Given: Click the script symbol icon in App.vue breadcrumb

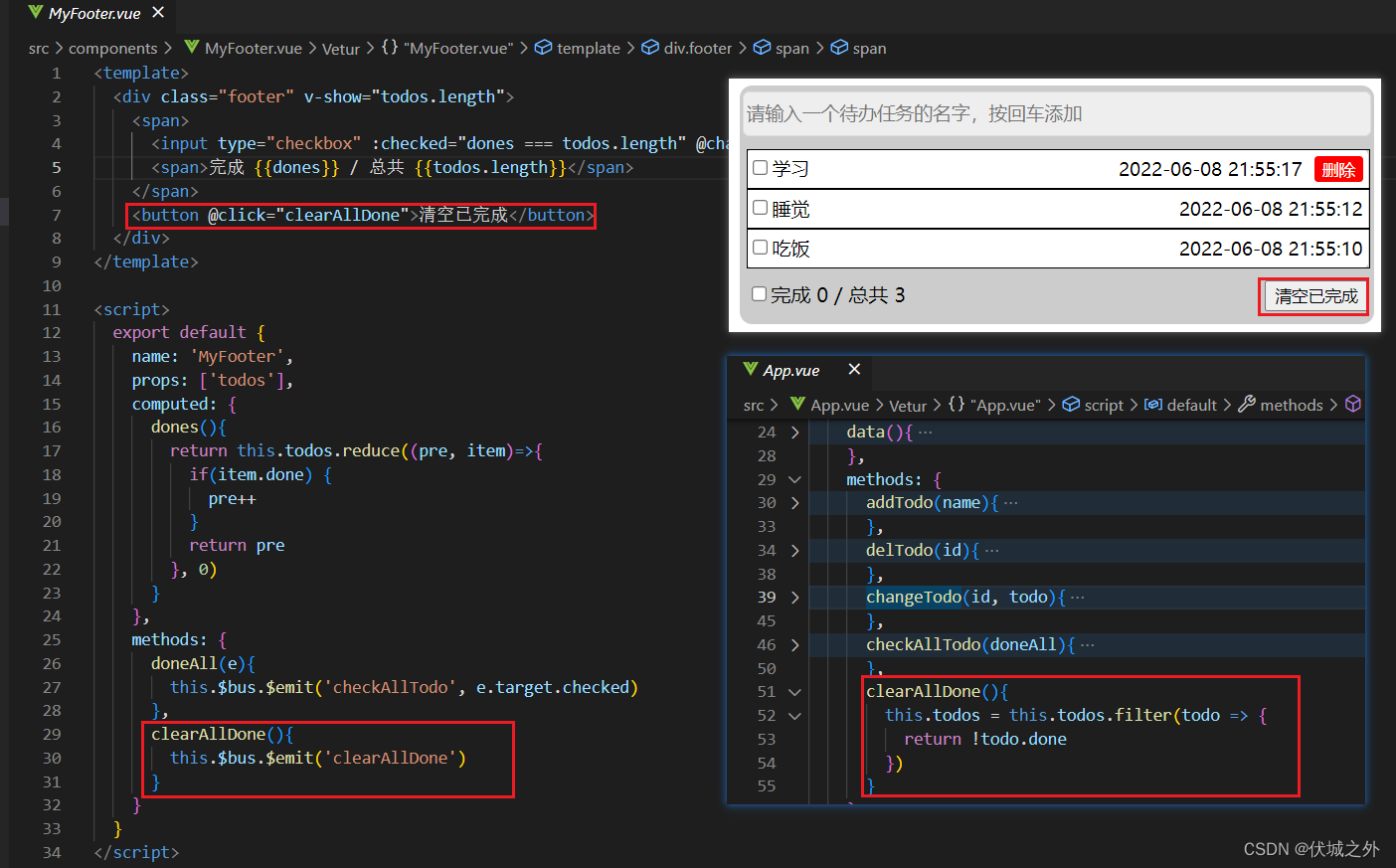Looking at the screenshot, I should pos(1070,405).
